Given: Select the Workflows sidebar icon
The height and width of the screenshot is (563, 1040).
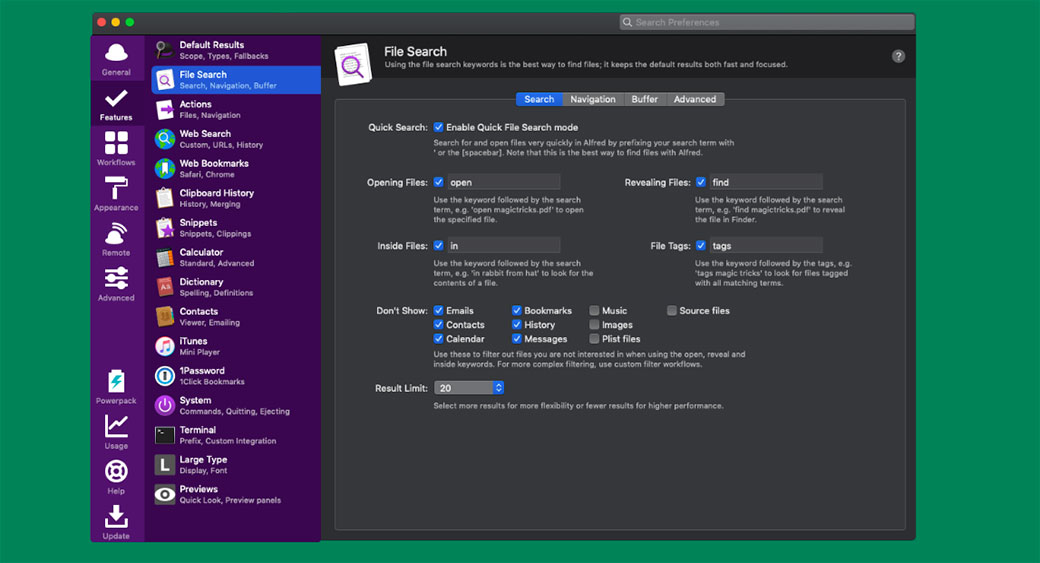Looking at the screenshot, I should click(116, 147).
